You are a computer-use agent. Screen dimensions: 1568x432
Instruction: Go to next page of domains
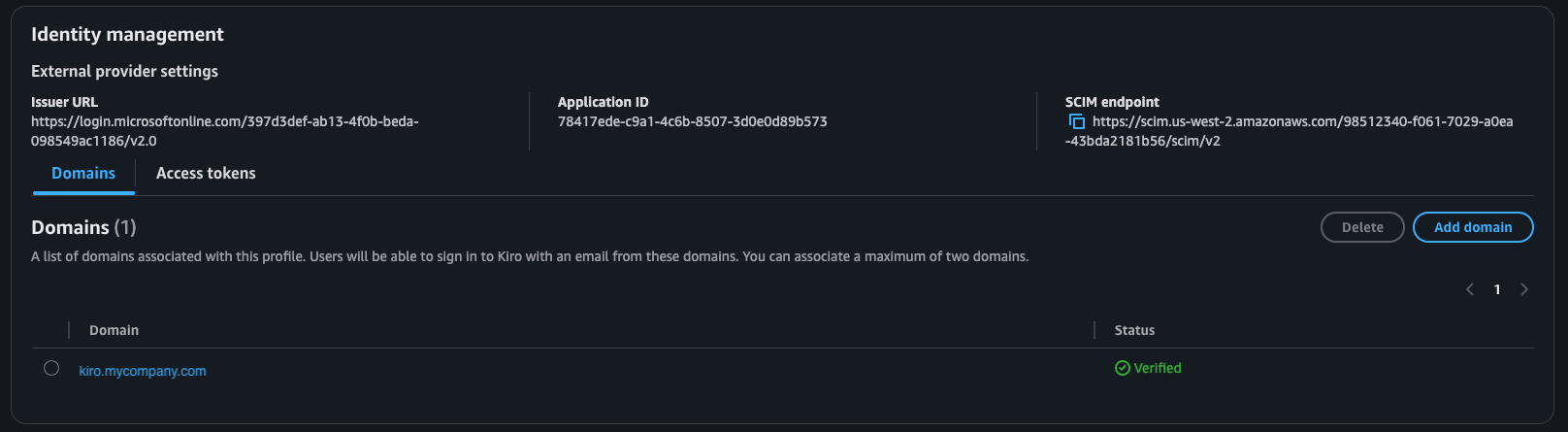point(1524,289)
